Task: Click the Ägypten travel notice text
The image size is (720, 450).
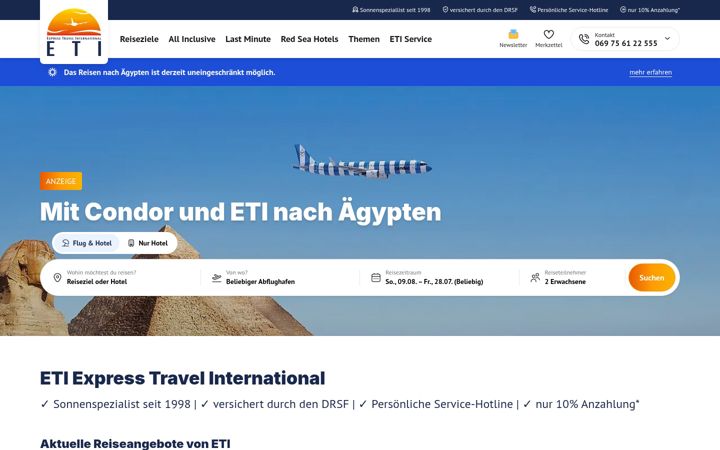Action: [x=169, y=72]
